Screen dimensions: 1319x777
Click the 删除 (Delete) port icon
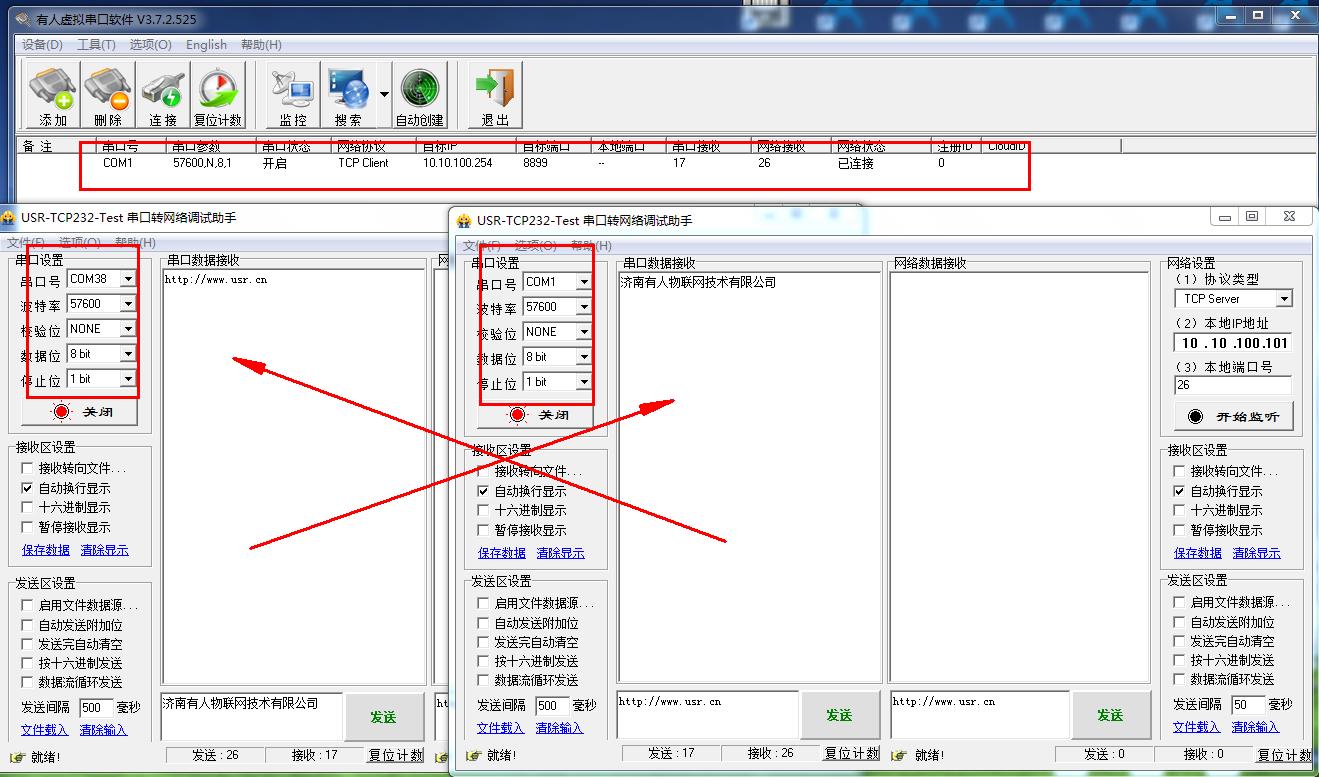(108, 96)
